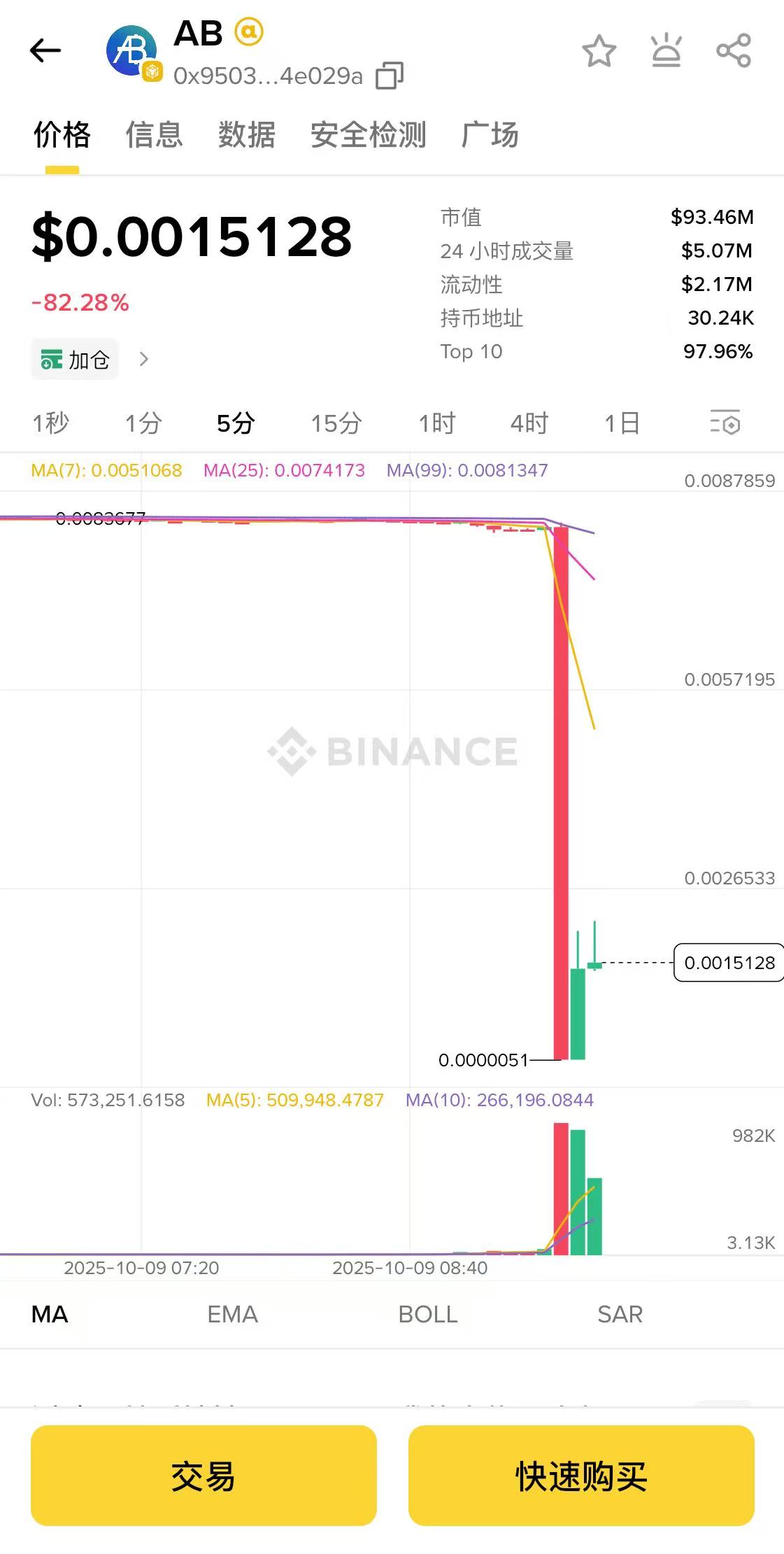
Task: Expand the 加仓 chevron arrow
Action: coord(144,359)
